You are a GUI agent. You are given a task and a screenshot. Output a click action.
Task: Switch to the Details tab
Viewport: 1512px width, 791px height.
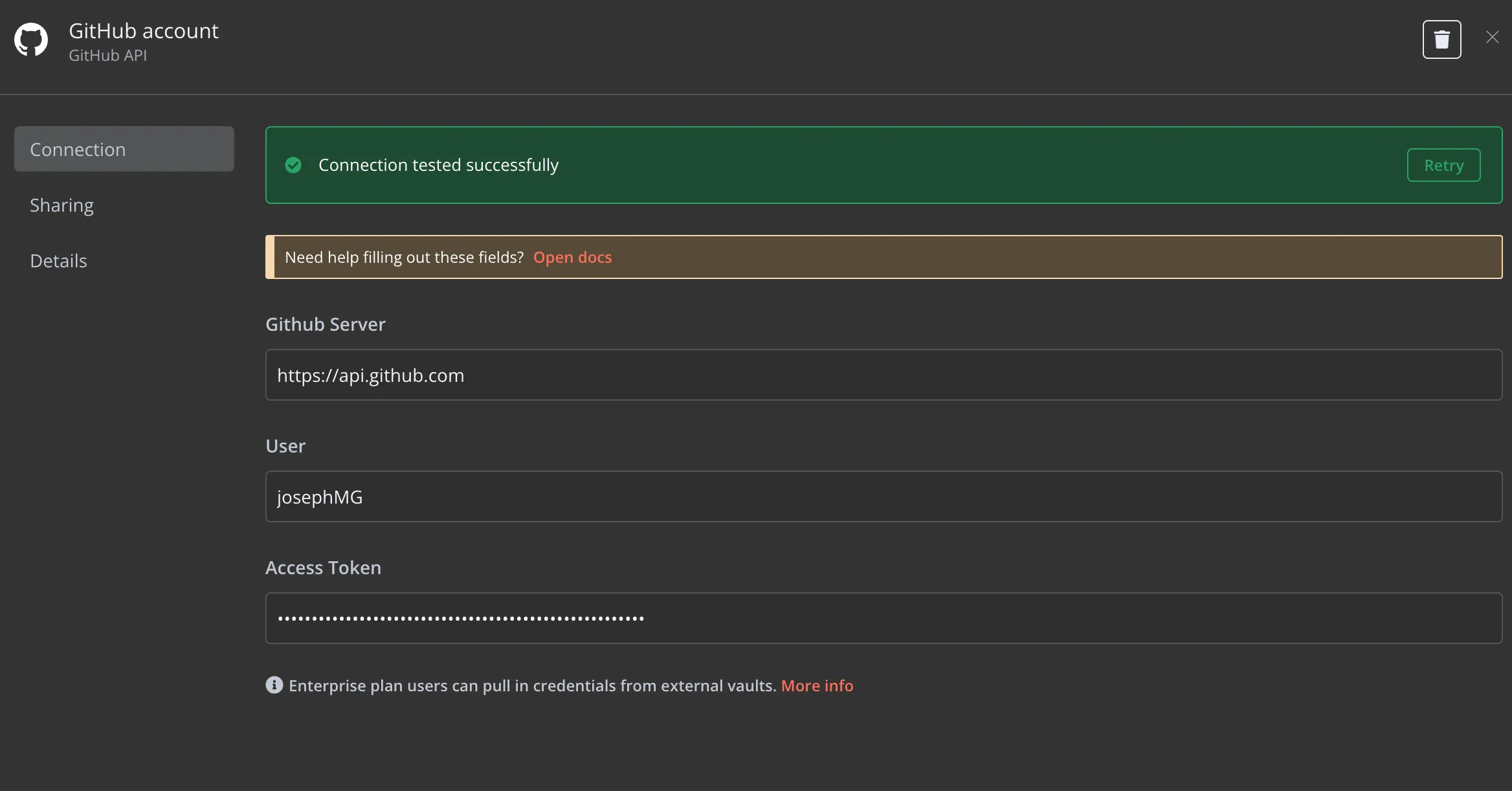click(x=58, y=261)
